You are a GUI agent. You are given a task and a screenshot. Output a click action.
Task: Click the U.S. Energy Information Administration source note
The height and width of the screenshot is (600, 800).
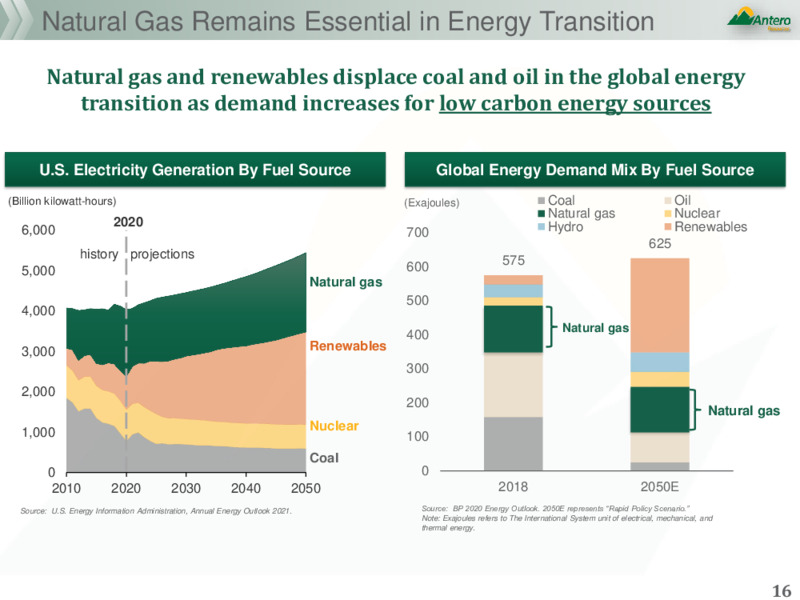click(x=156, y=511)
